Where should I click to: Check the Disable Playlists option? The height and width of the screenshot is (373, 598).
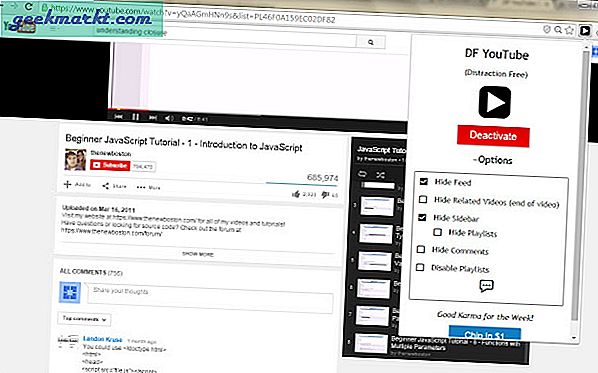click(x=420, y=267)
